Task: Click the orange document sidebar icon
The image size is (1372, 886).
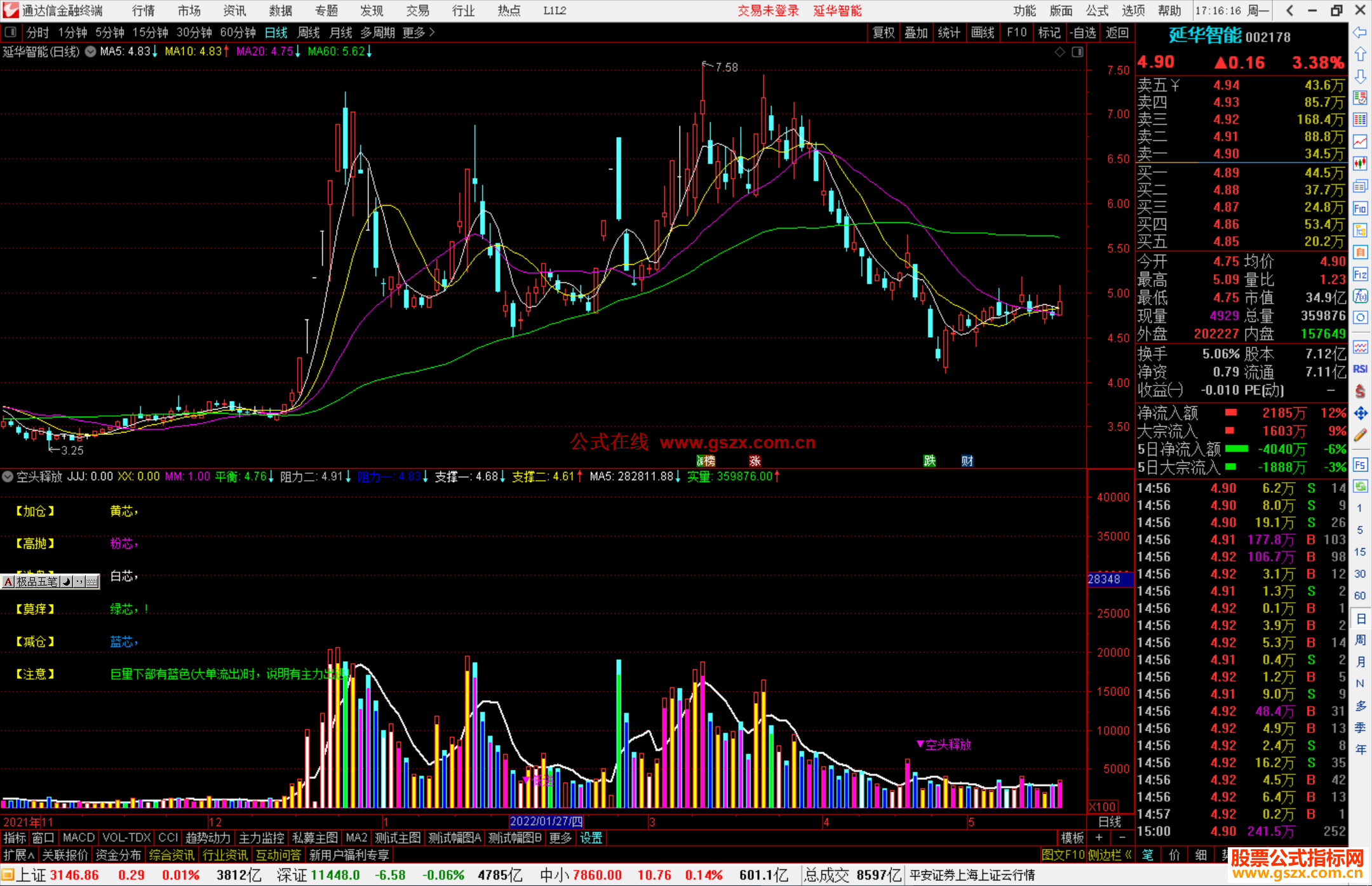Action: (1360, 252)
